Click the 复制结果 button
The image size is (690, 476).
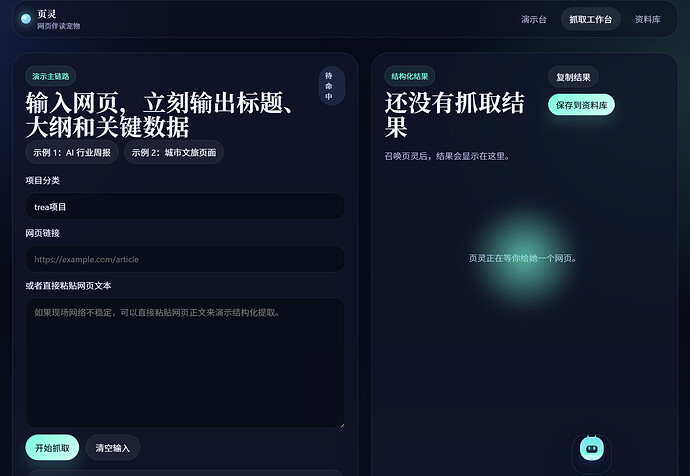coord(573,77)
